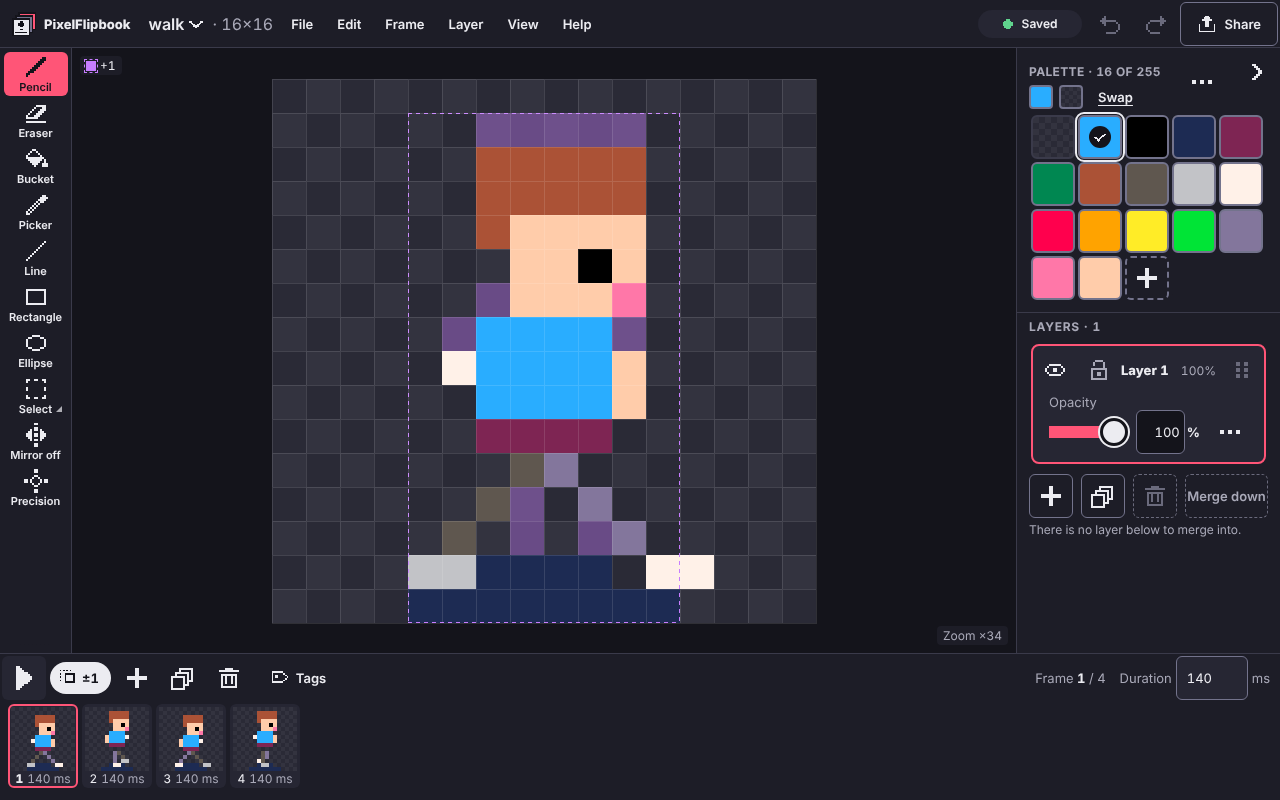Open the Frame menu
Viewport: 1280px width, 800px height.
(405, 24)
